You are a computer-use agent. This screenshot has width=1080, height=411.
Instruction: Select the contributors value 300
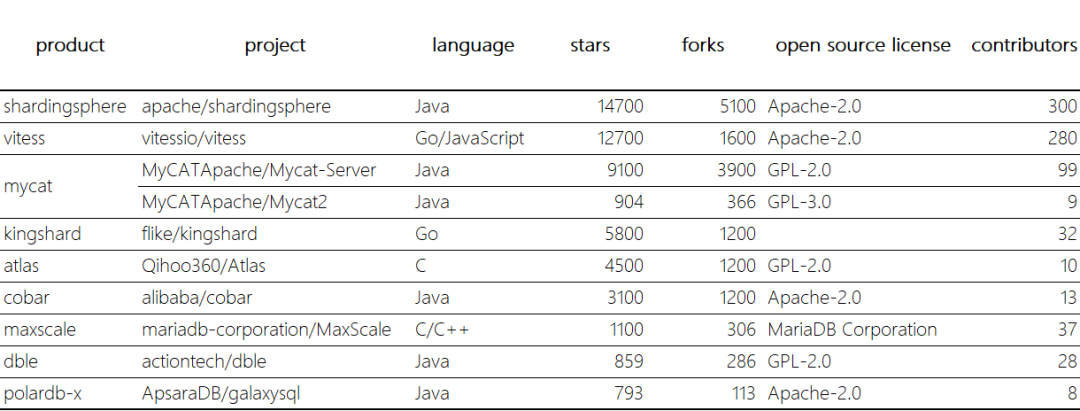1063,107
